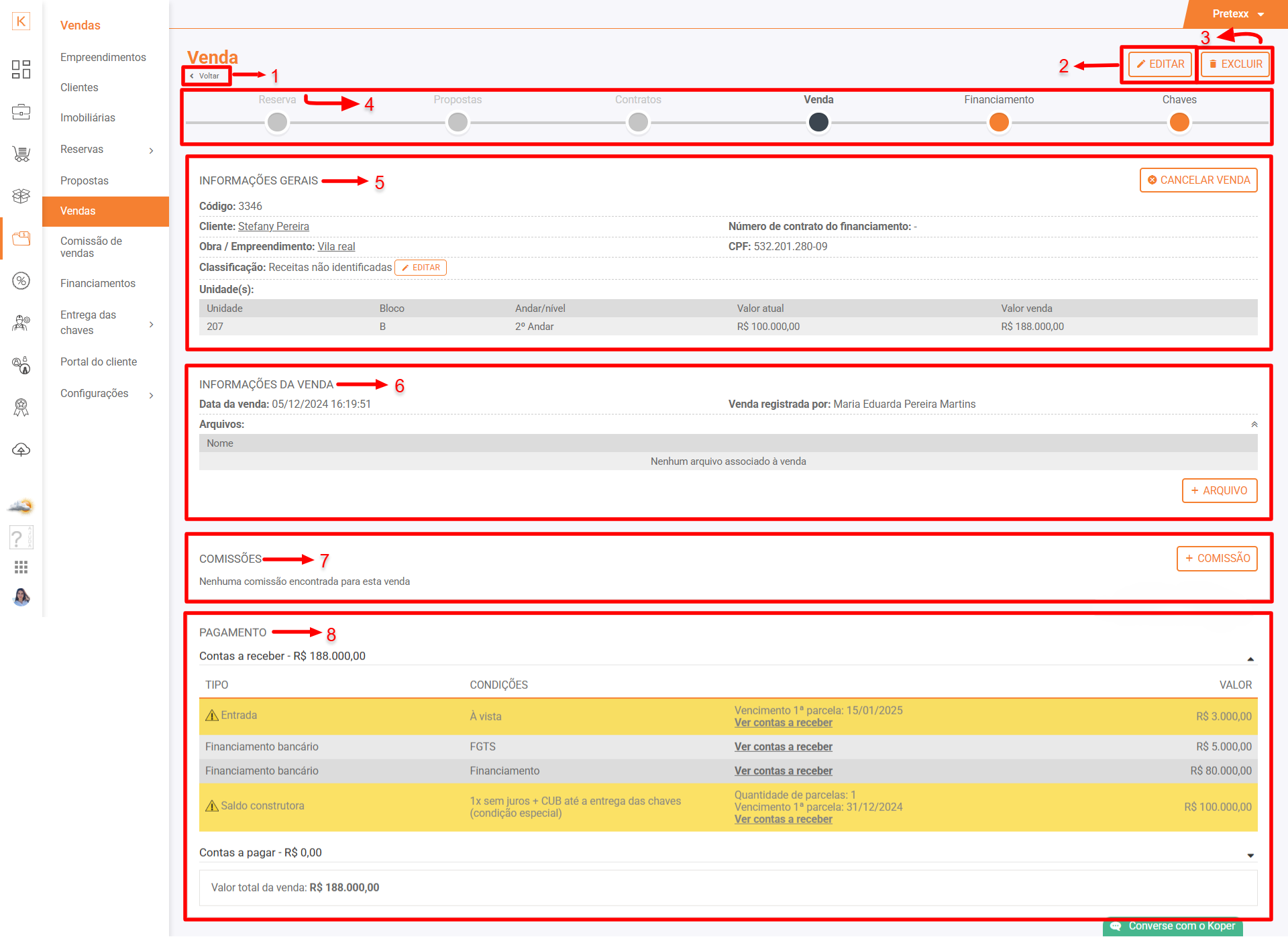Open the Stefany Pereira client link
Viewport: 1288px width, 937px height.
273,227
